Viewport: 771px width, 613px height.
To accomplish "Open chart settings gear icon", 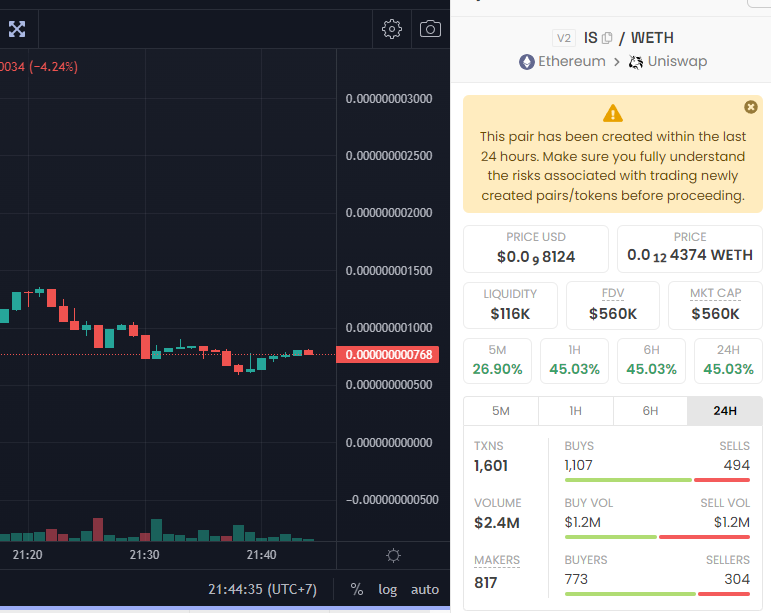I will click(x=391, y=29).
